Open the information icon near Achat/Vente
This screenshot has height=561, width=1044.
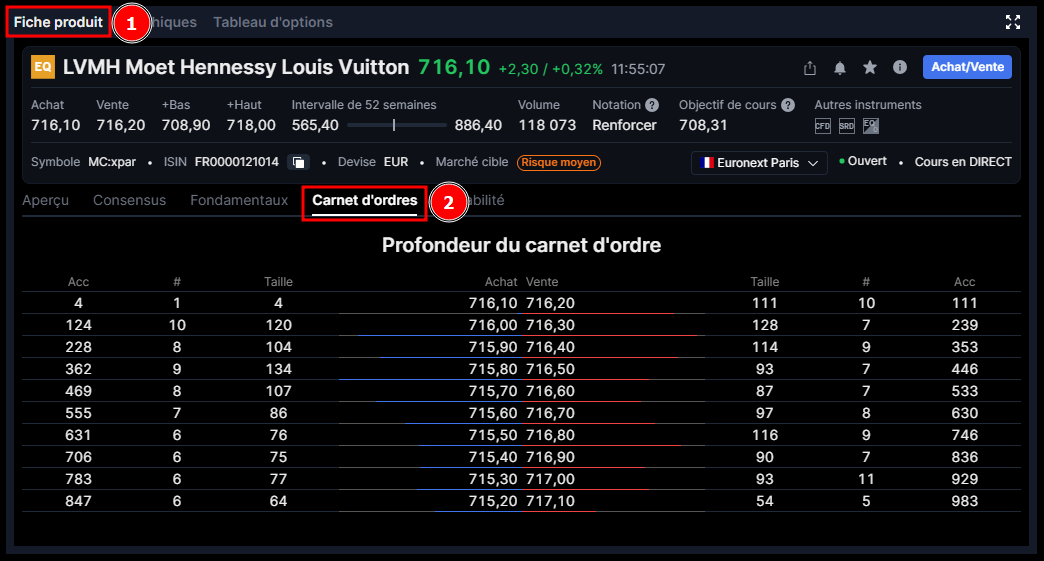pos(900,67)
